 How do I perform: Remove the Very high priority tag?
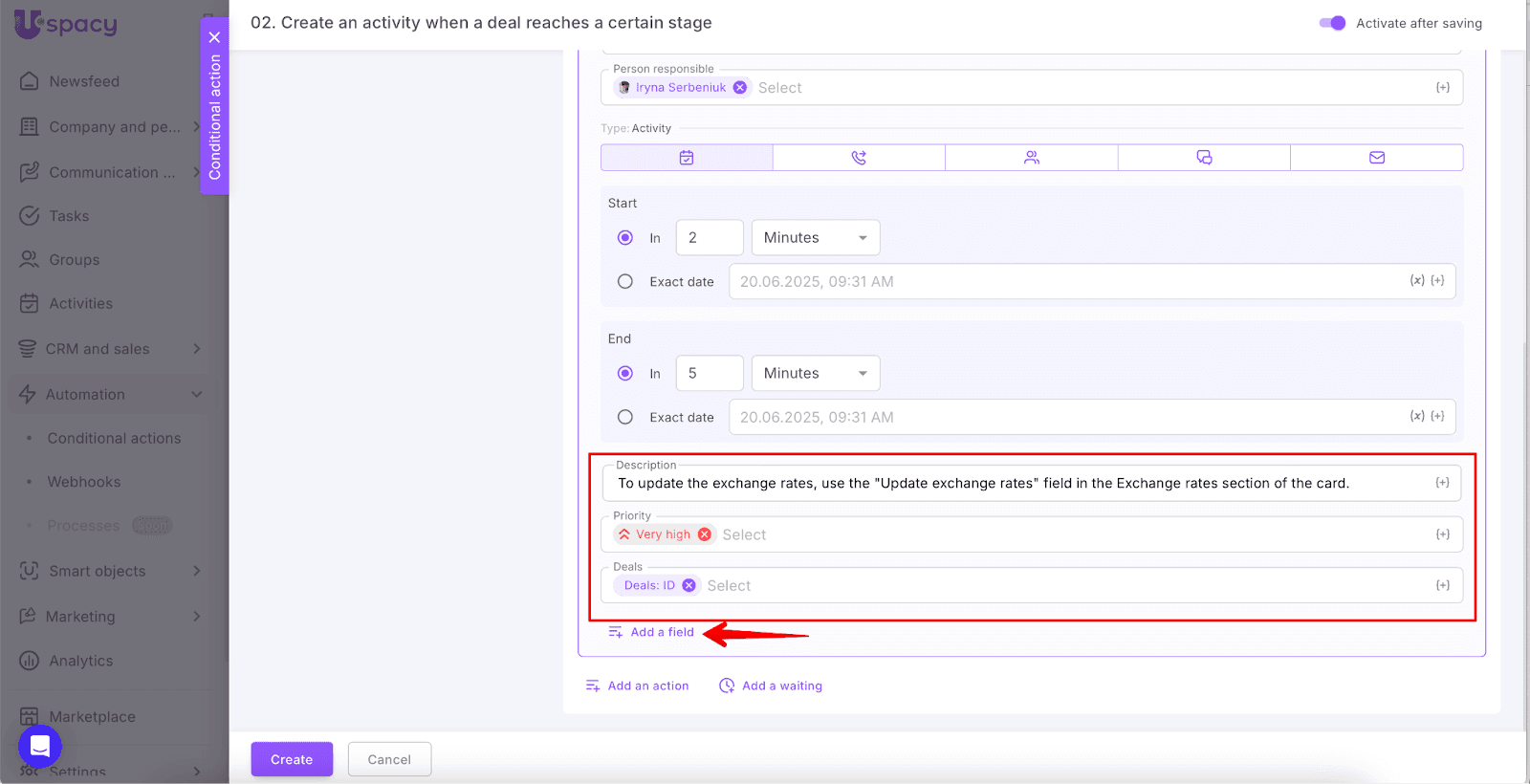coord(705,534)
